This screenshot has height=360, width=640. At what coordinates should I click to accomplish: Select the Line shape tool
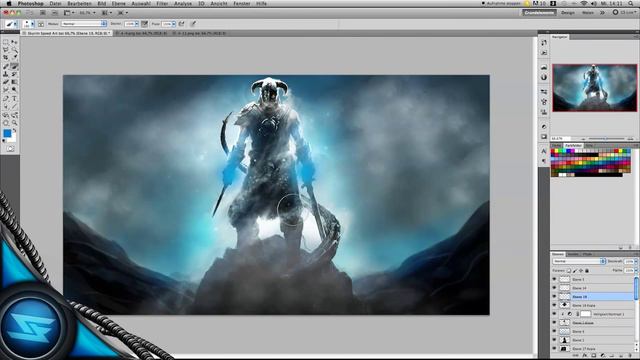[x=14, y=107]
